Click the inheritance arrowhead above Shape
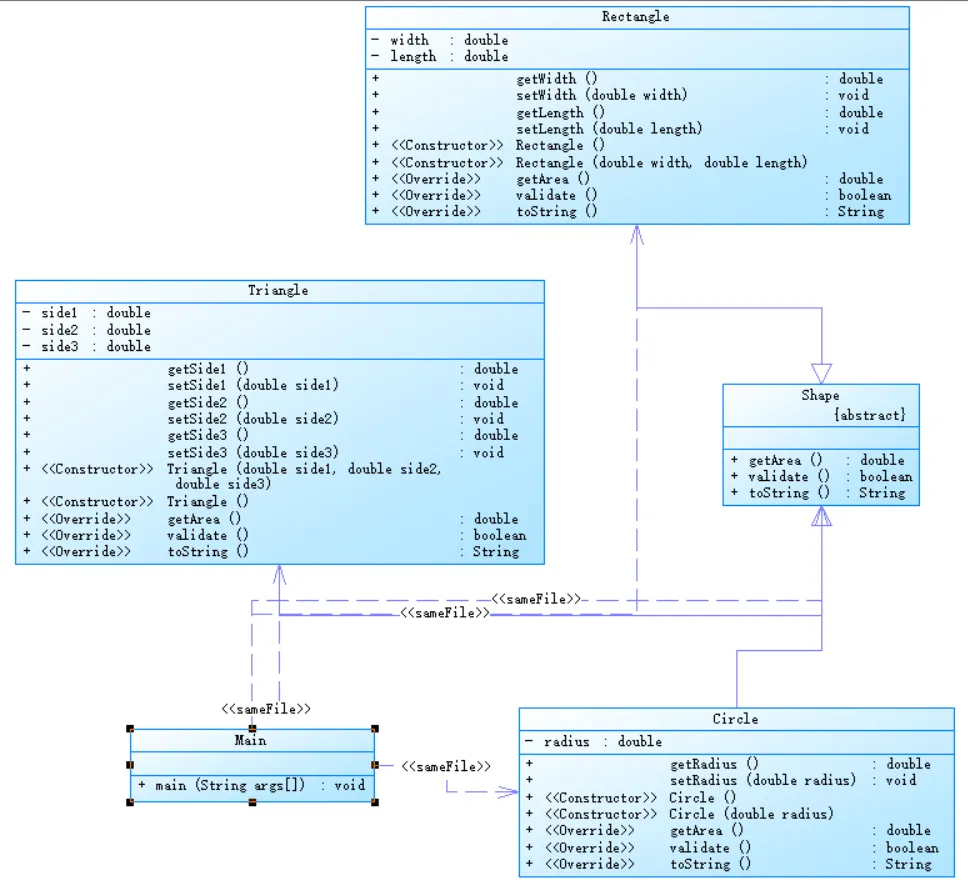 822,373
